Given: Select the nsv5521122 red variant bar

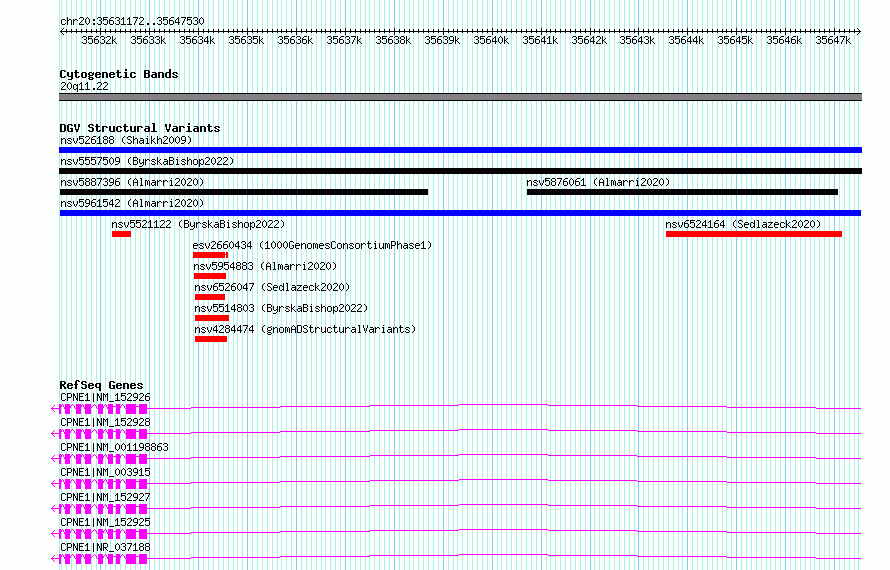Looking at the screenshot, I should tap(121, 234).
